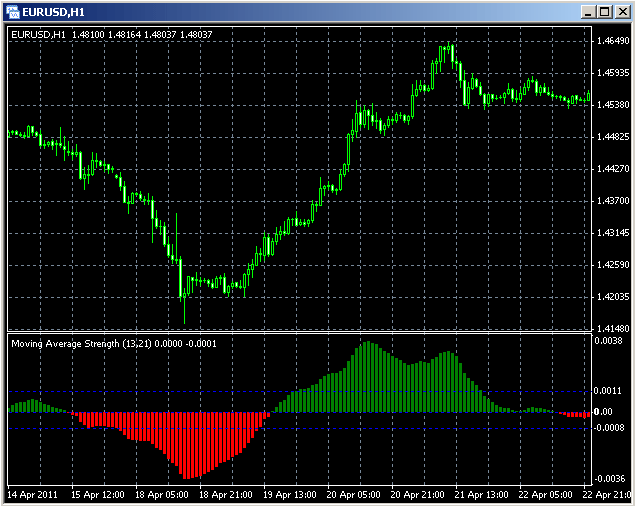The image size is (635, 506).
Task: Click the chart window icon in title bar
Action: coord(13,12)
